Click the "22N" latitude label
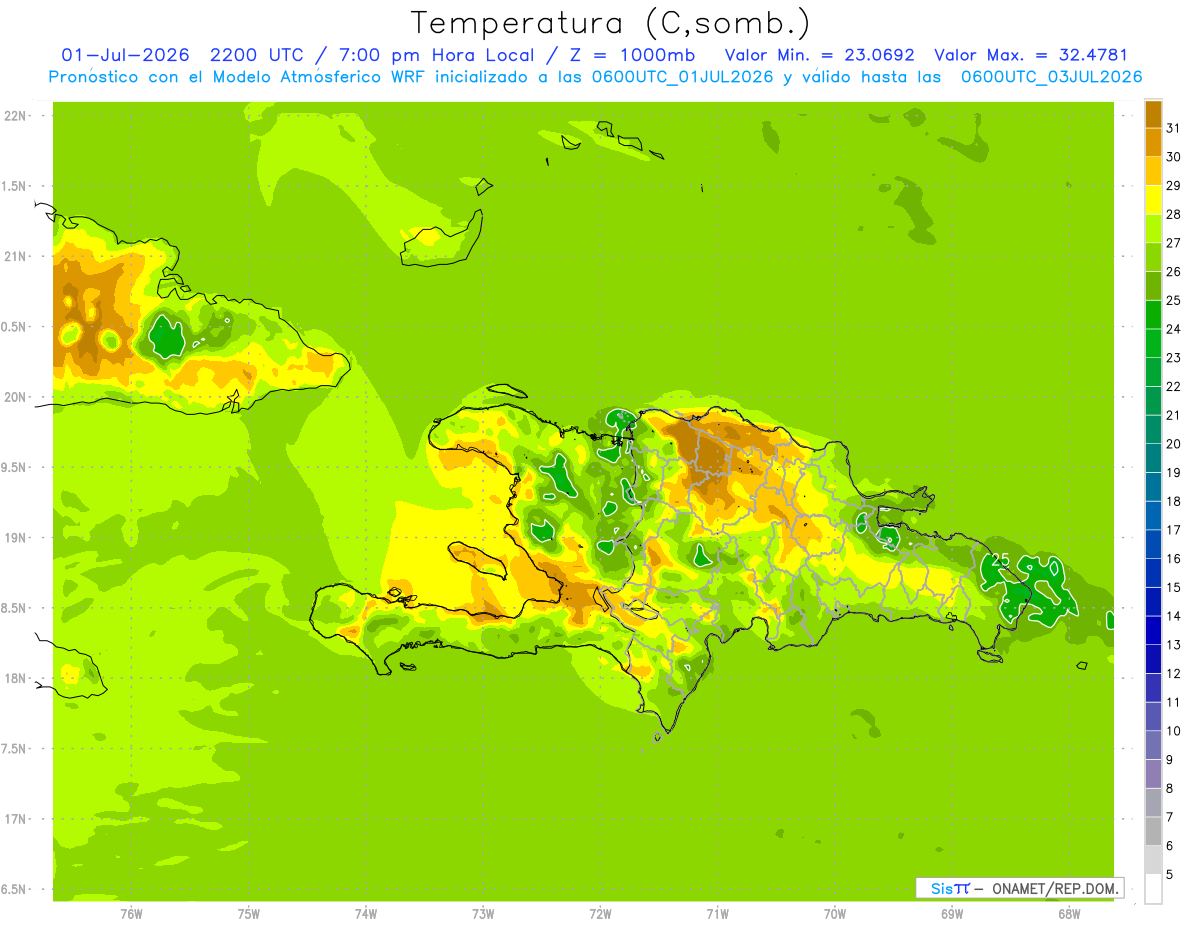The width and height of the screenshot is (1200, 927). [x=15, y=115]
